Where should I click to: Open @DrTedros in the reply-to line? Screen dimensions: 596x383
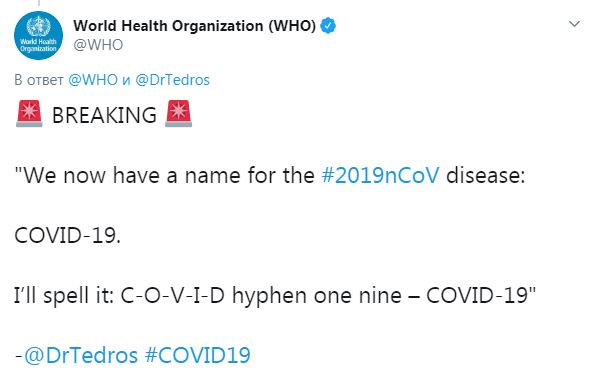(172, 80)
